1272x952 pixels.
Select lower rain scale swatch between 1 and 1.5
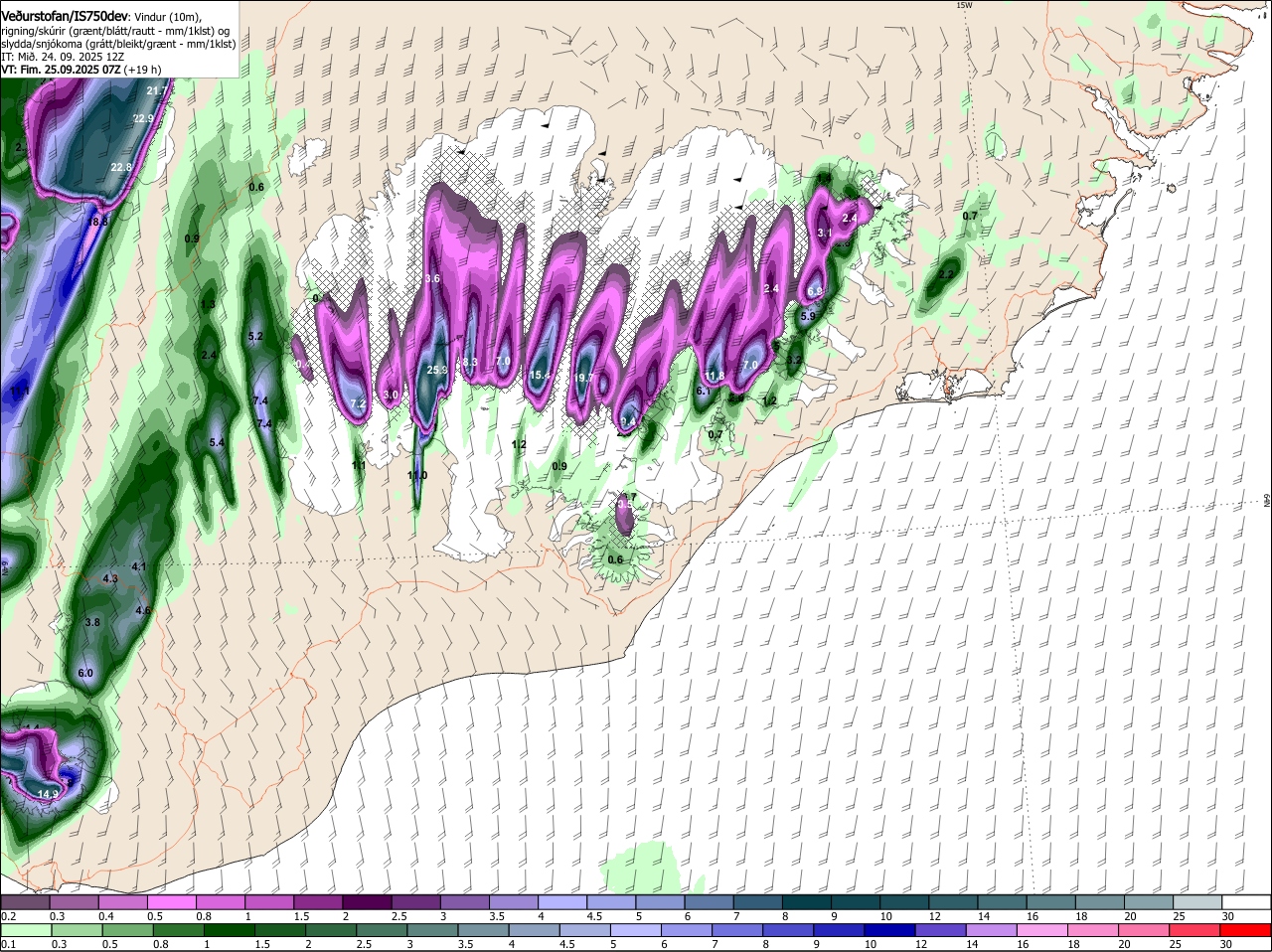click(229, 930)
